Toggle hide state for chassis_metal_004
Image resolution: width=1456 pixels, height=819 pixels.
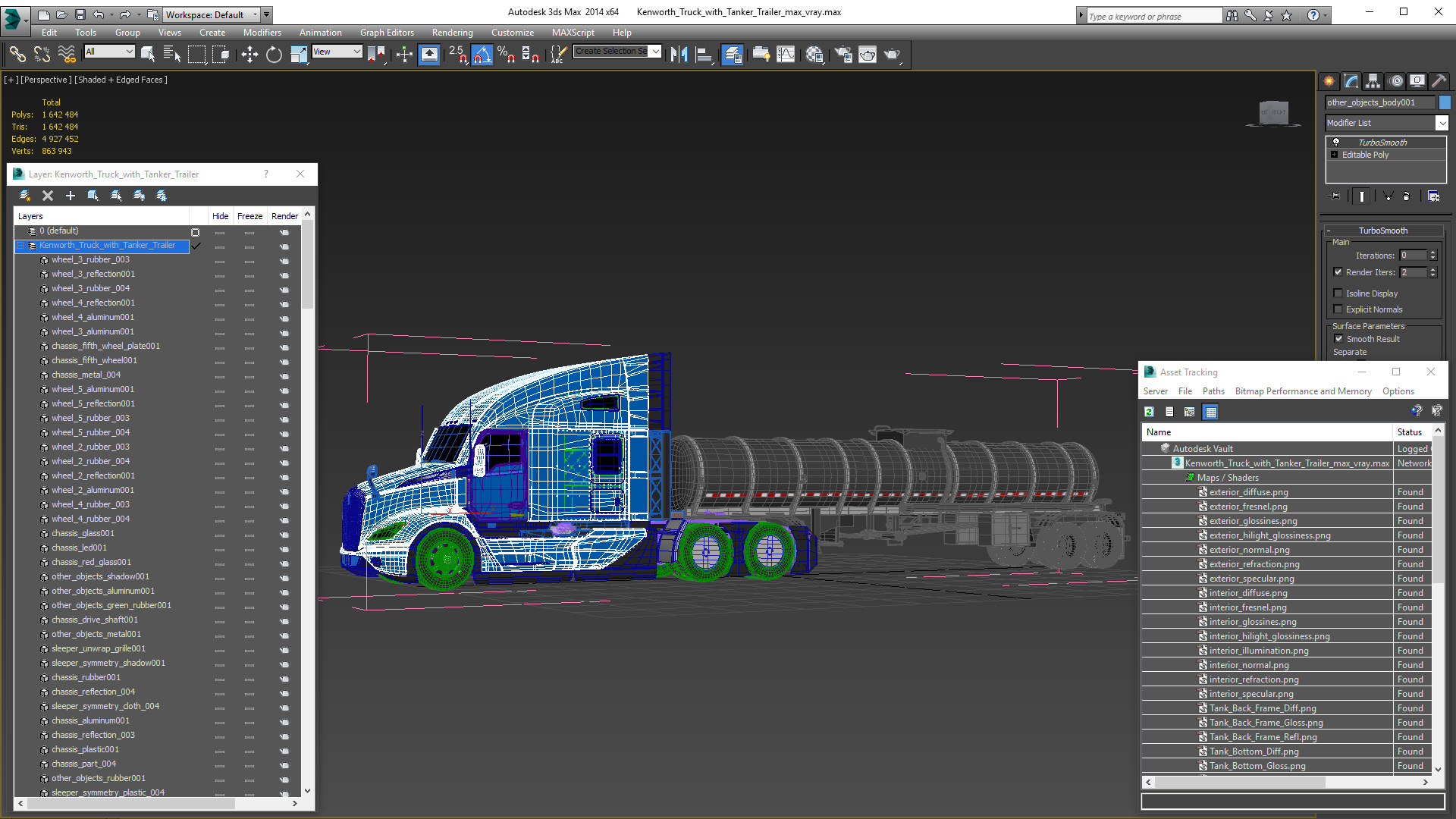point(220,375)
